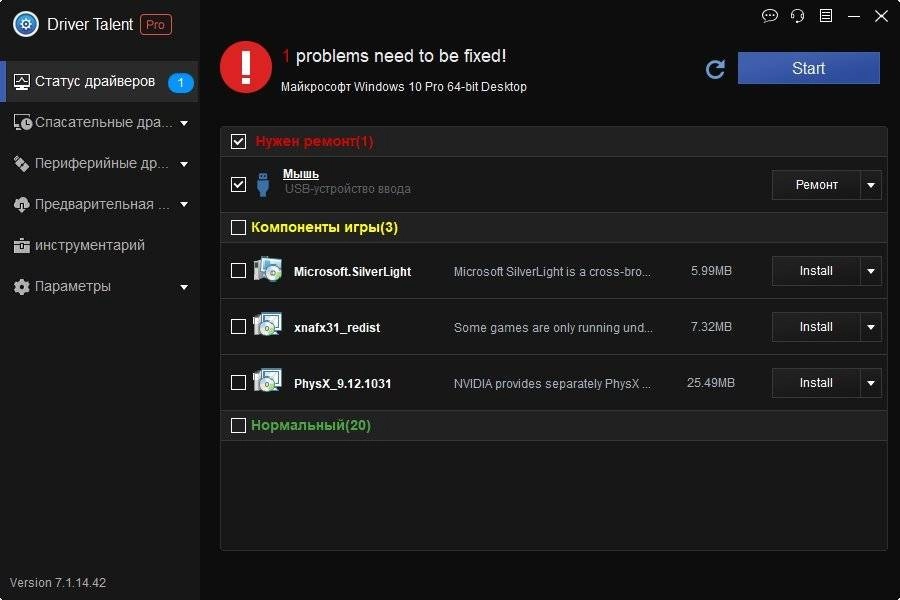Image resolution: width=900 pixels, height=600 pixels.
Task: Select Статус драйверов in the sidebar
Action: 99,82
